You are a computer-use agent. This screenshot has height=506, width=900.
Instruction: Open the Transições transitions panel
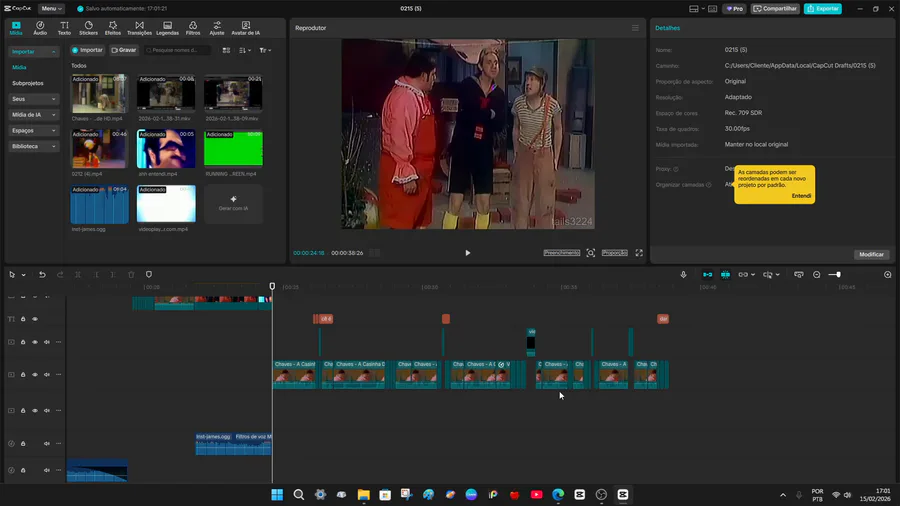[139, 27]
